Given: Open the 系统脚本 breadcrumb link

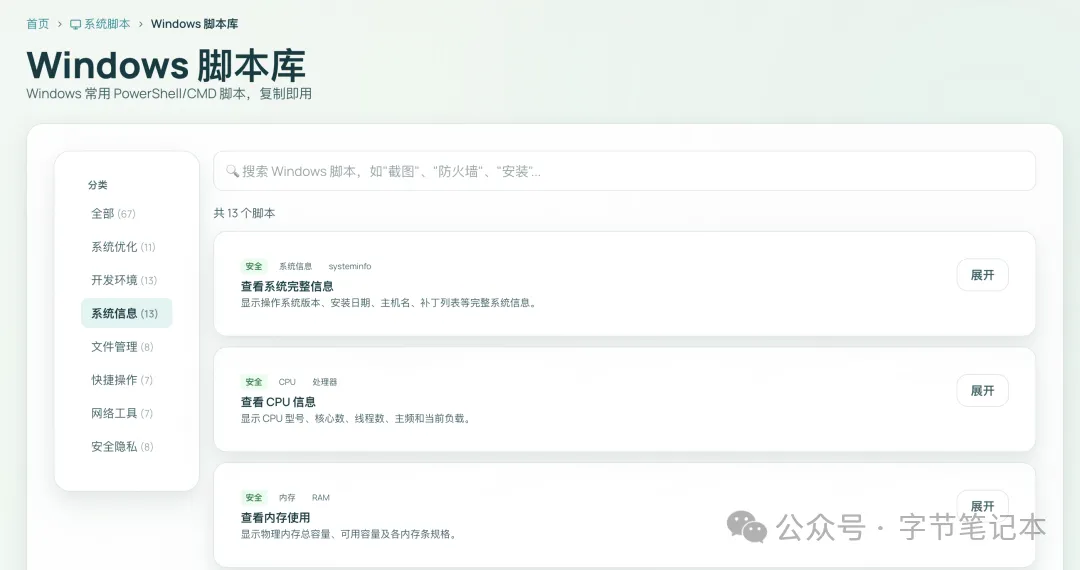Looking at the screenshot, I should [107, 24].
